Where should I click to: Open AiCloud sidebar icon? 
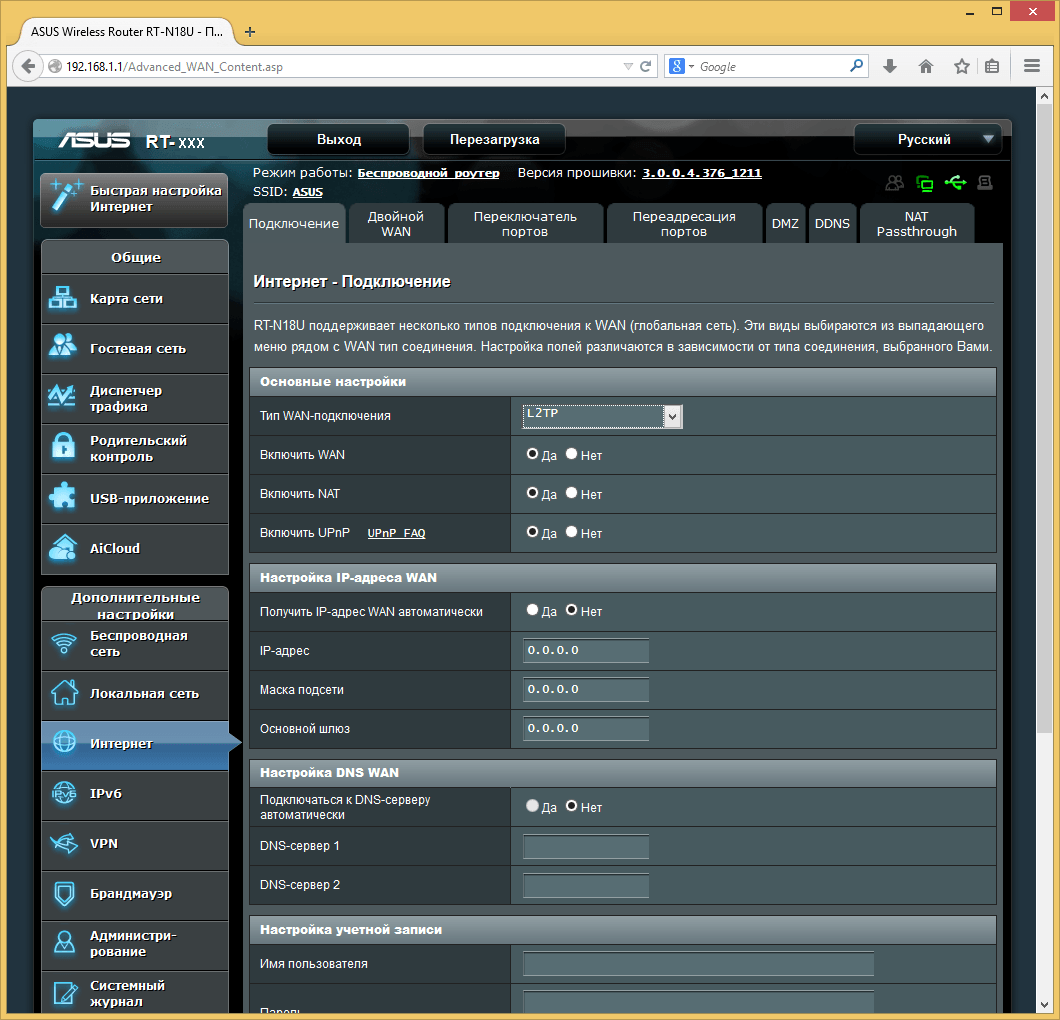[x=64, y=547]
